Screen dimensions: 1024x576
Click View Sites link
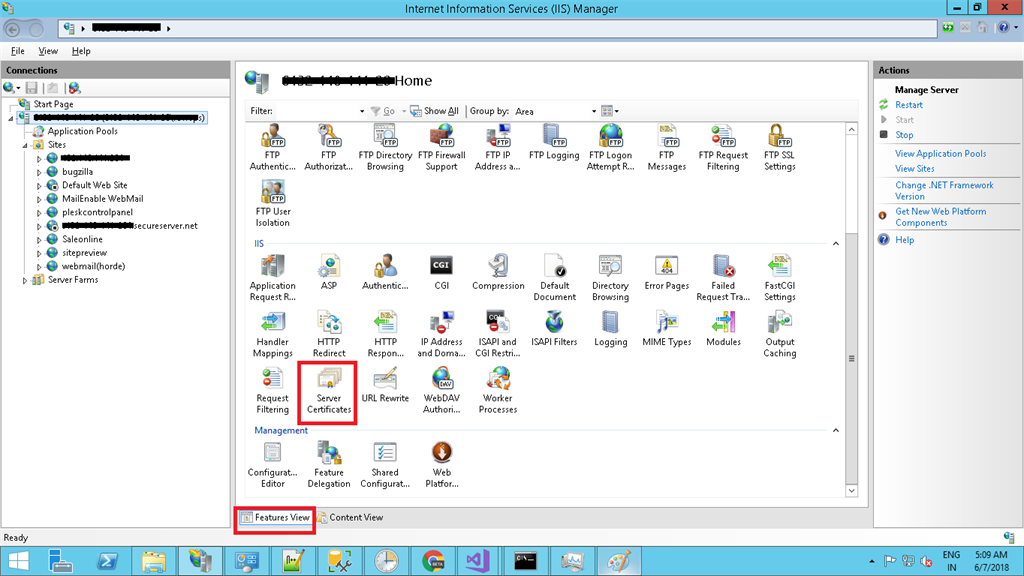pyautogui.click(x=914, y=169)
